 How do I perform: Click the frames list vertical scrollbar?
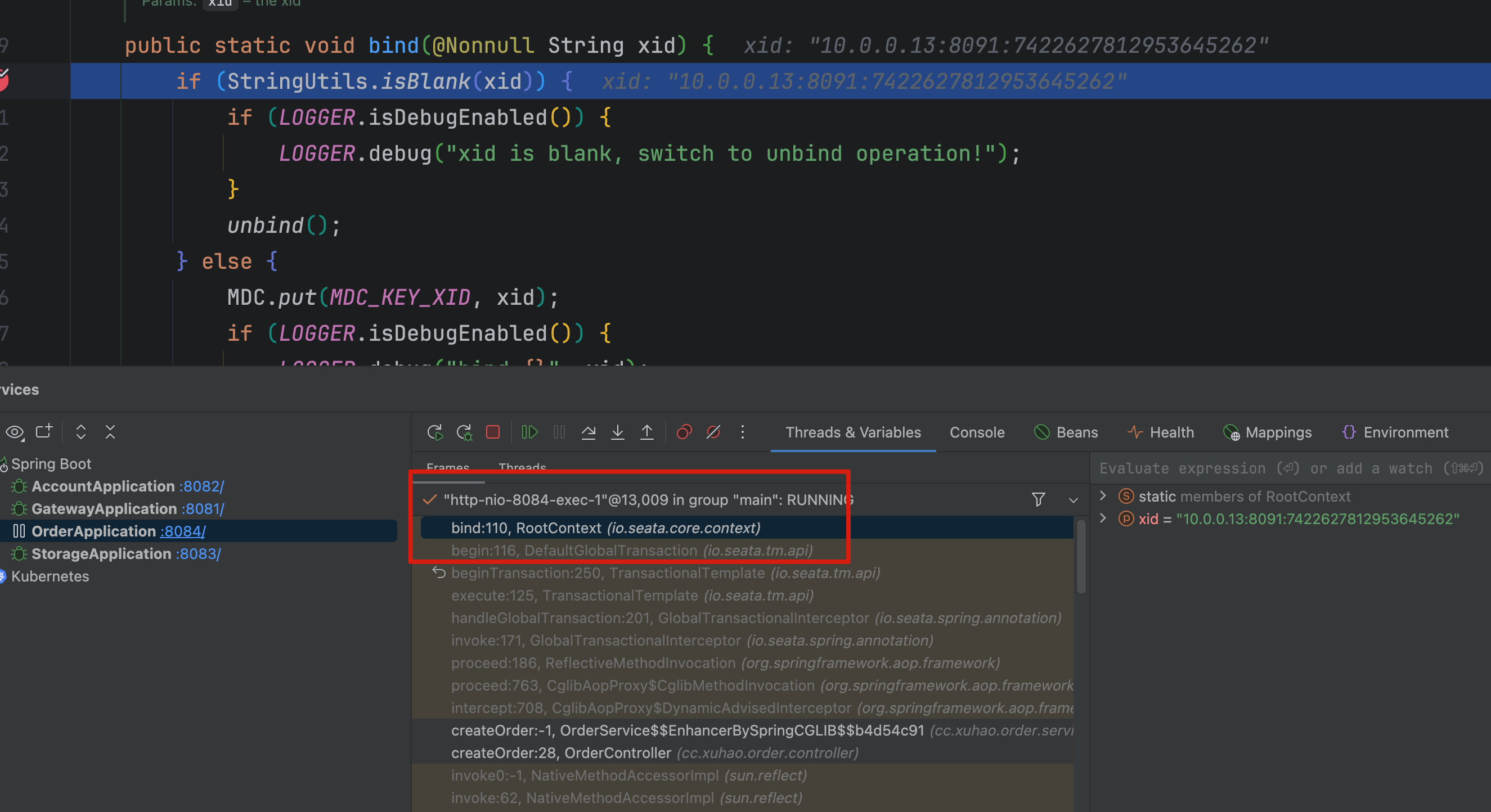1081,556
